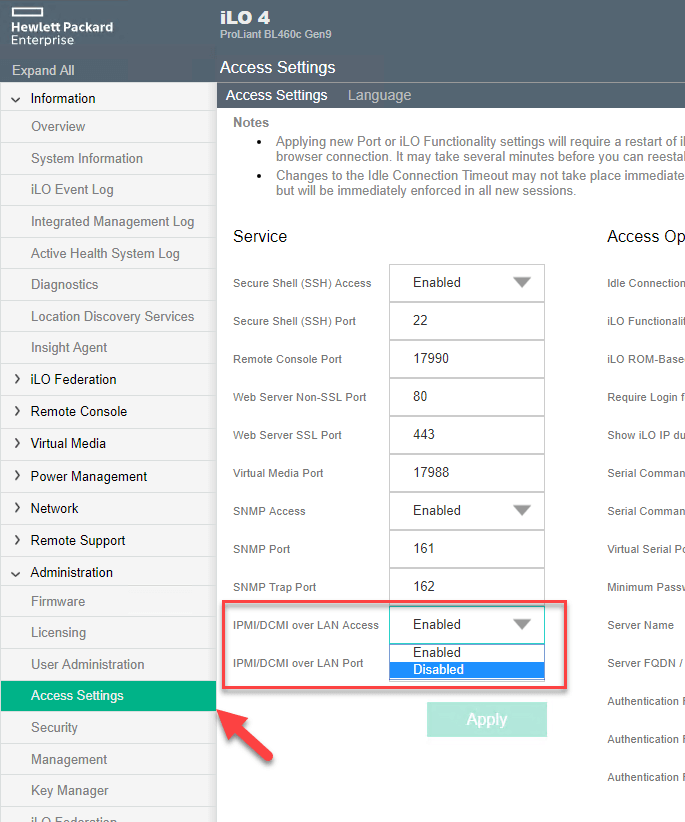The height and width of the screenshot is (822, 685).
Task: Collapse the Administration section
Action: (x=17, y=573)
